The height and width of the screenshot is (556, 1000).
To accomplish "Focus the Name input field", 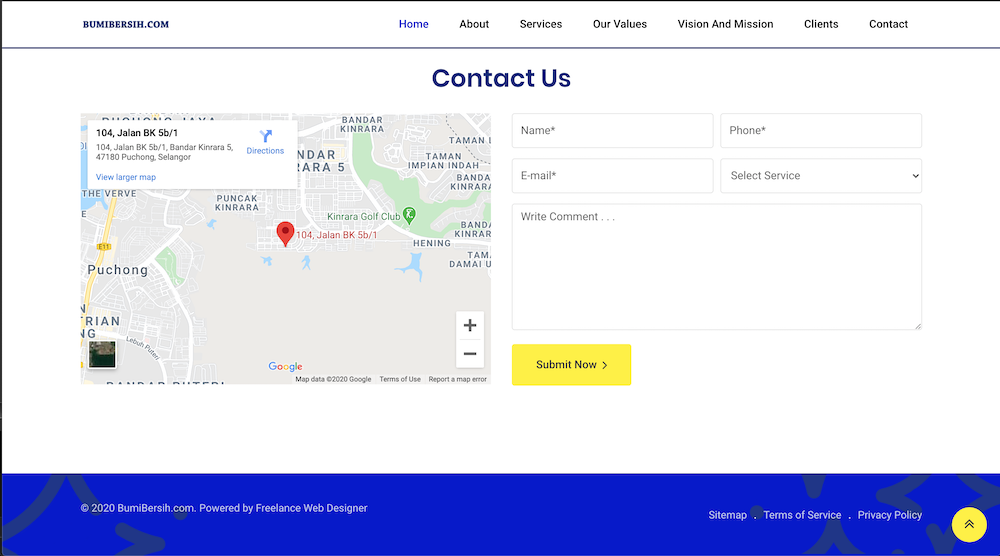I will point(612,131).
